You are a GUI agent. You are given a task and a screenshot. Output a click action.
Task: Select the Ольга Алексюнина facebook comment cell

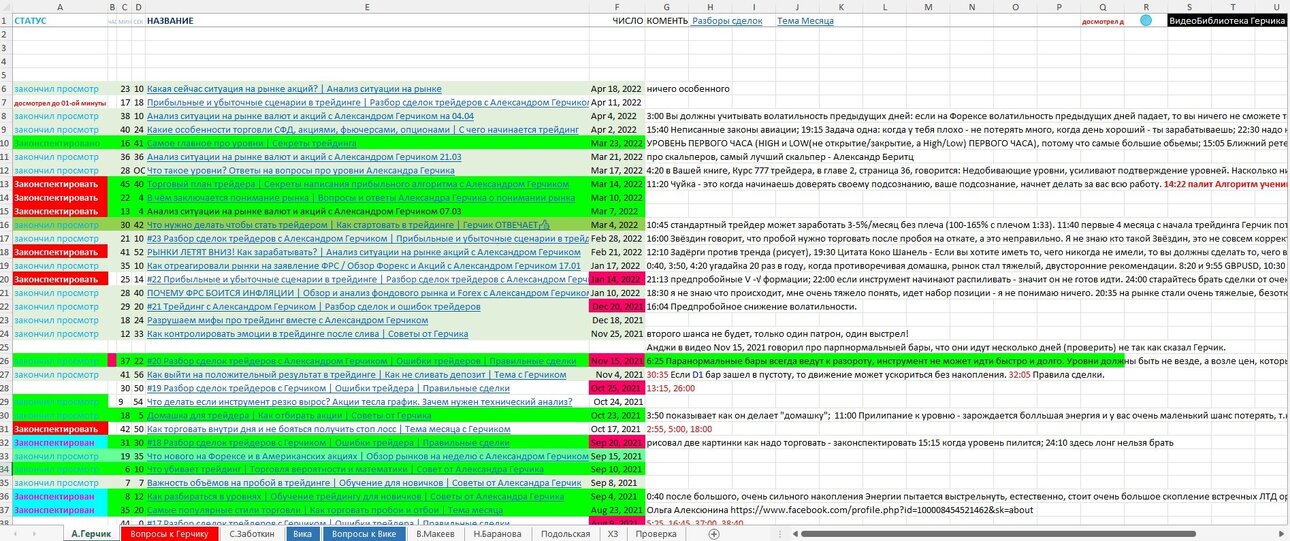point(838,510)
